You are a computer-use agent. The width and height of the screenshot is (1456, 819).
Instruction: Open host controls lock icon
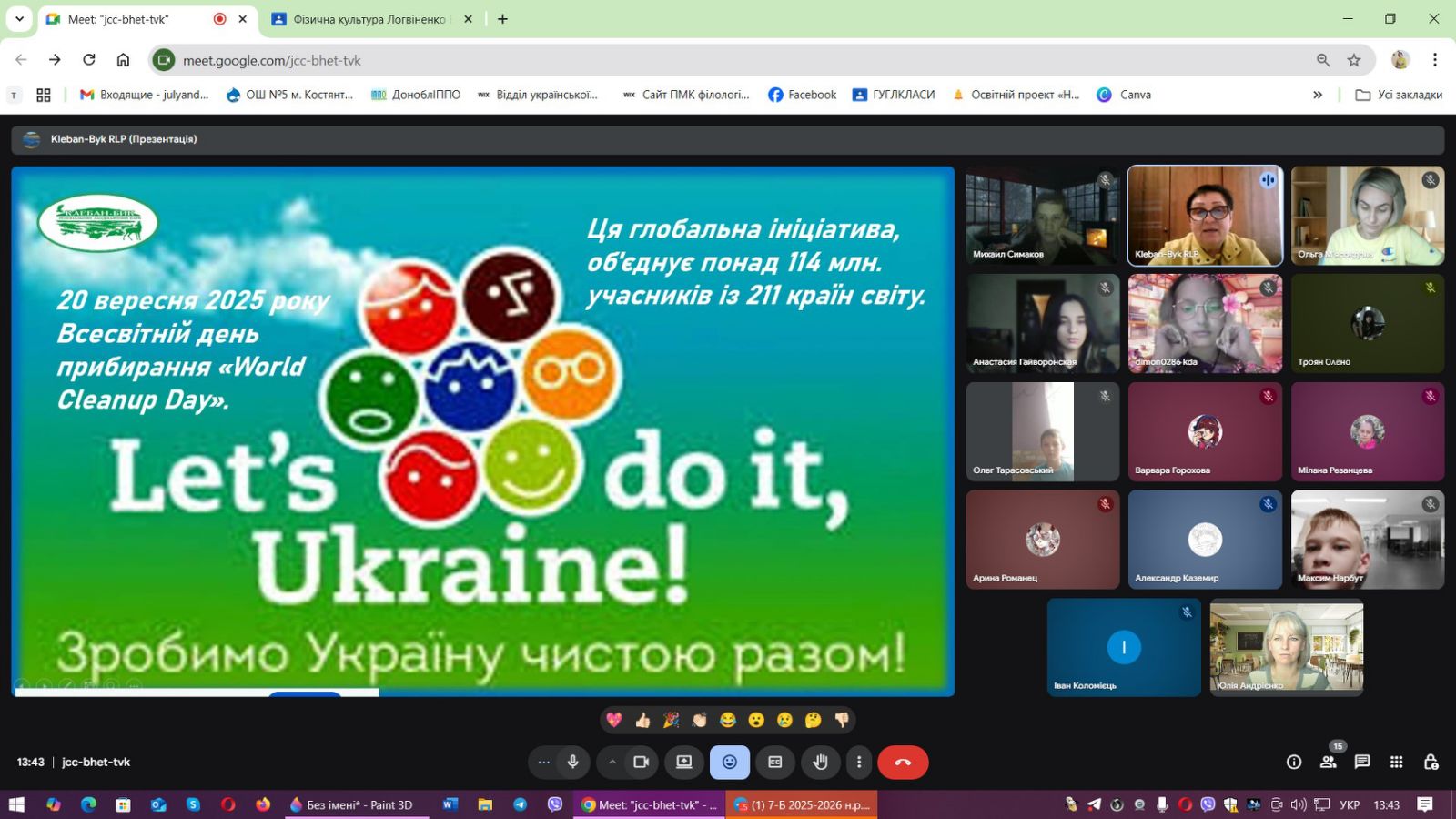point(1431,763)
